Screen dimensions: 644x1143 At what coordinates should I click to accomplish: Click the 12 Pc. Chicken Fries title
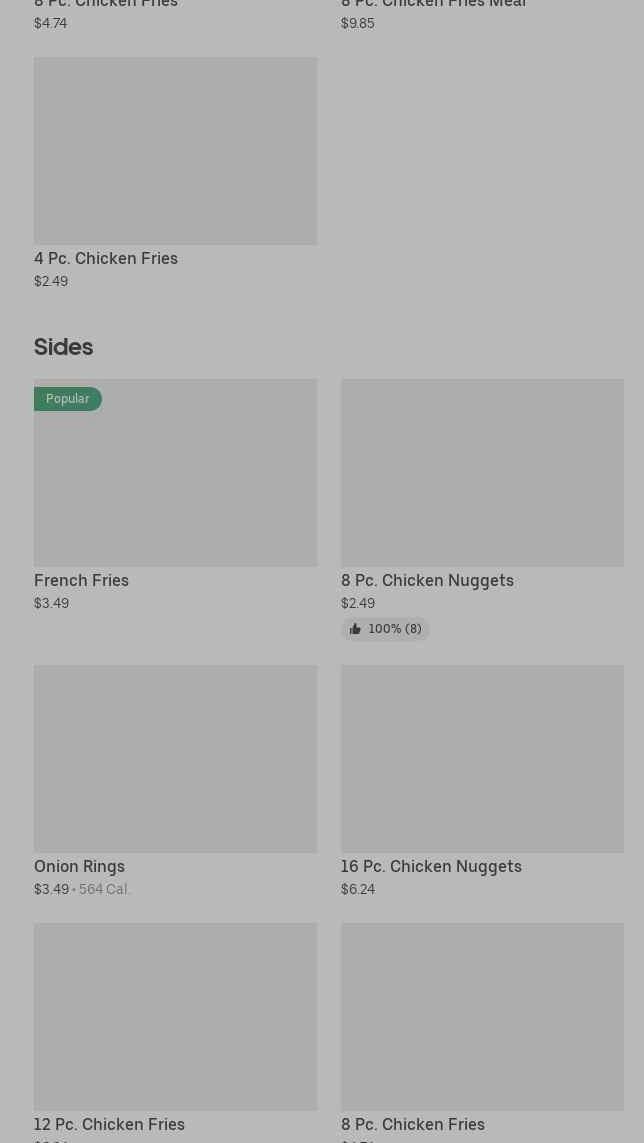(x=109, y=1124)
